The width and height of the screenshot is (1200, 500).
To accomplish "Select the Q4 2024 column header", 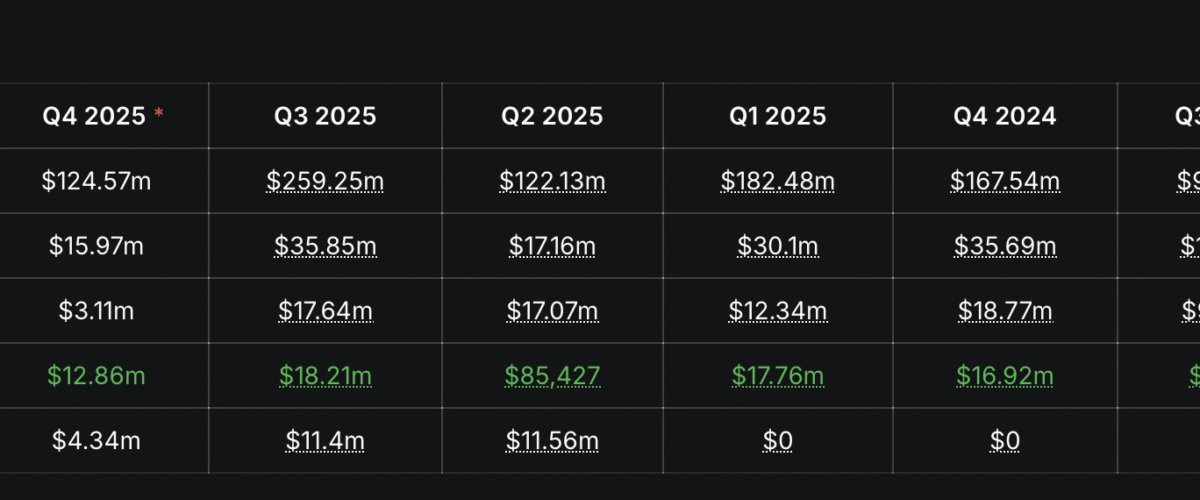I will click(1004, 116).
